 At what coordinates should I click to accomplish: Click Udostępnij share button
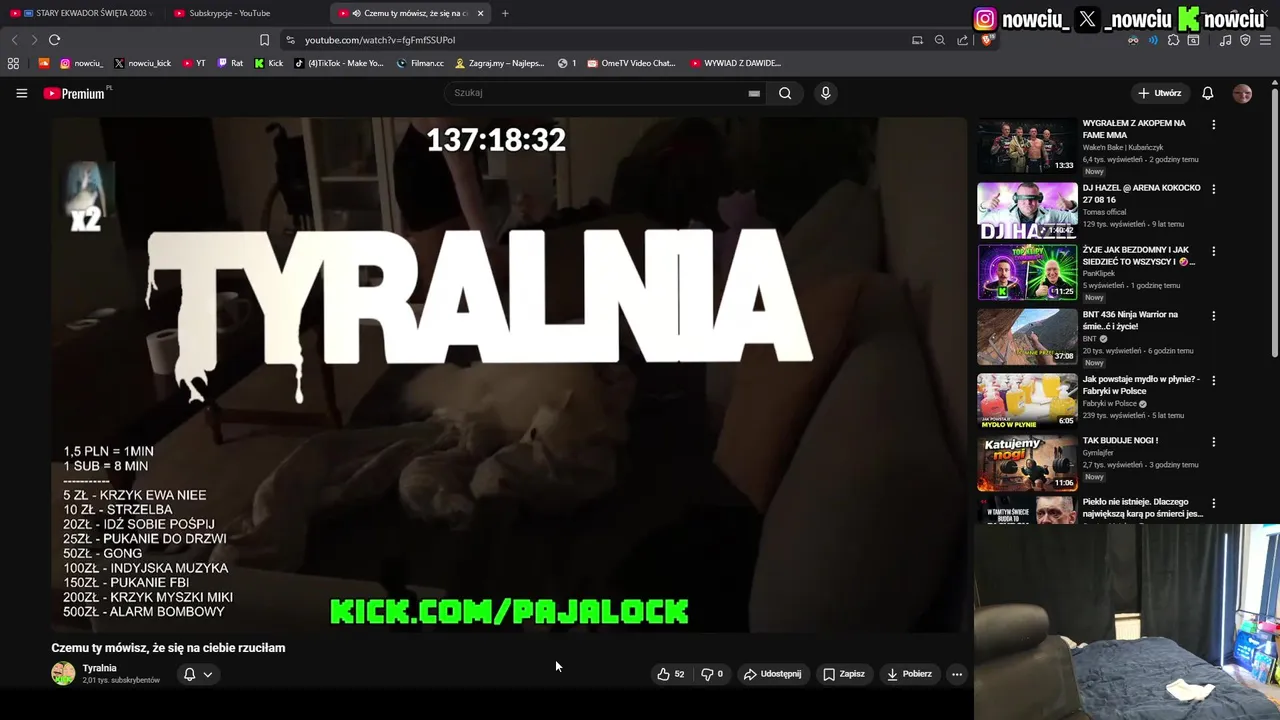(x=772, y=674)
